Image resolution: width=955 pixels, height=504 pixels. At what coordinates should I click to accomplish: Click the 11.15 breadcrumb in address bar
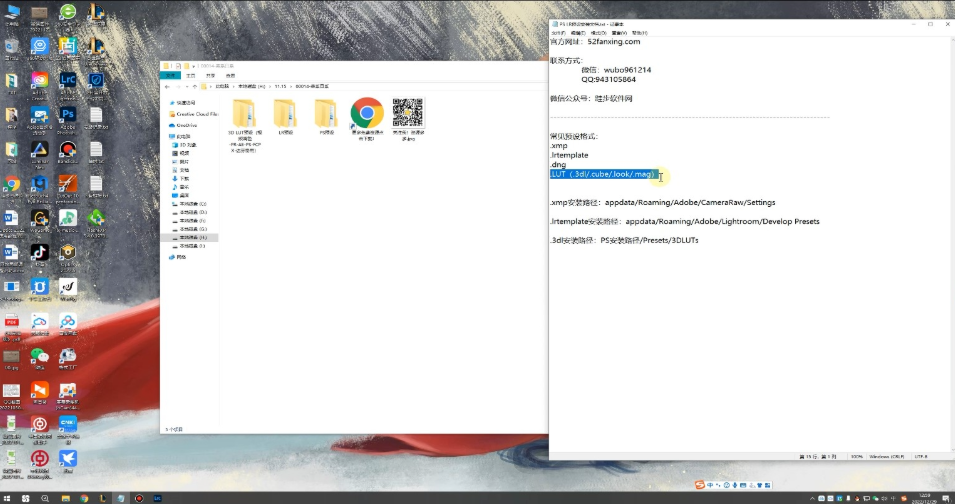(x=281, y=86)
